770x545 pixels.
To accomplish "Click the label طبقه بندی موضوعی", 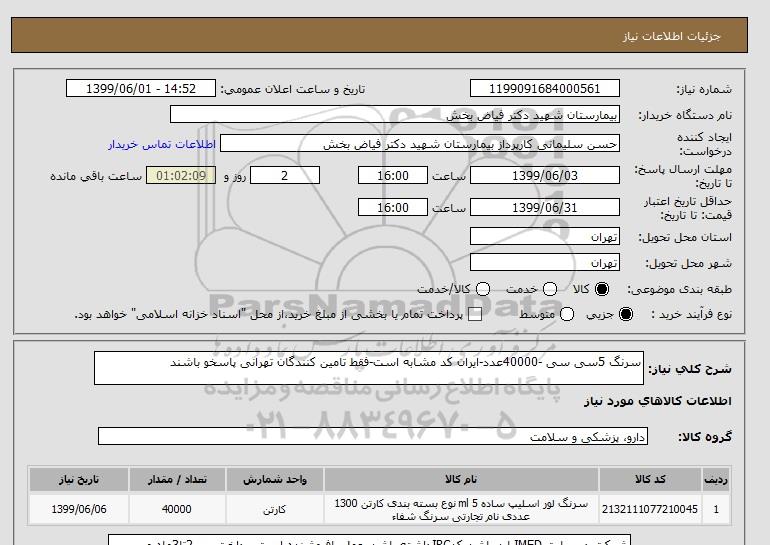I will [x=680, y=290].
